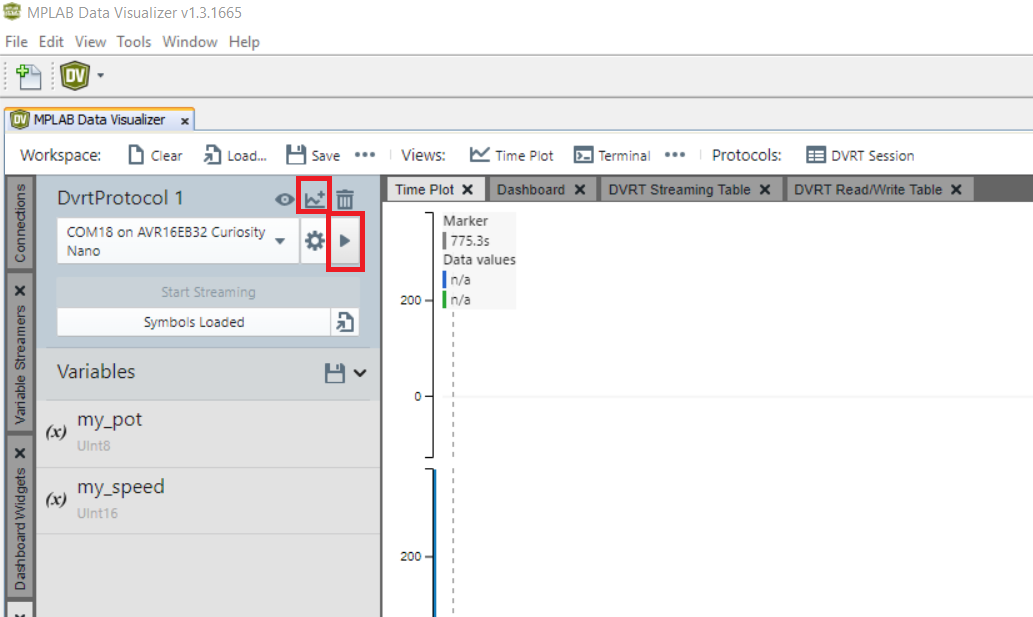Close the DVRT Read/Write Table tab
This screenshot has width=1033, height=617.
coord(957,190)
